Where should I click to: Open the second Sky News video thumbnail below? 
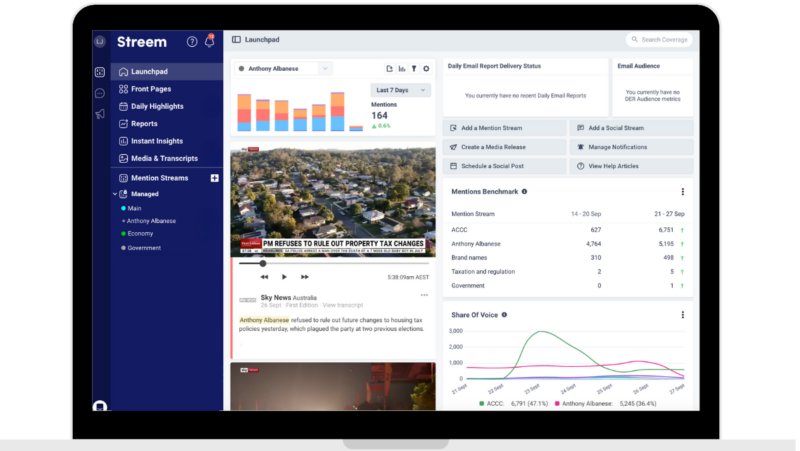coord(333,387)
